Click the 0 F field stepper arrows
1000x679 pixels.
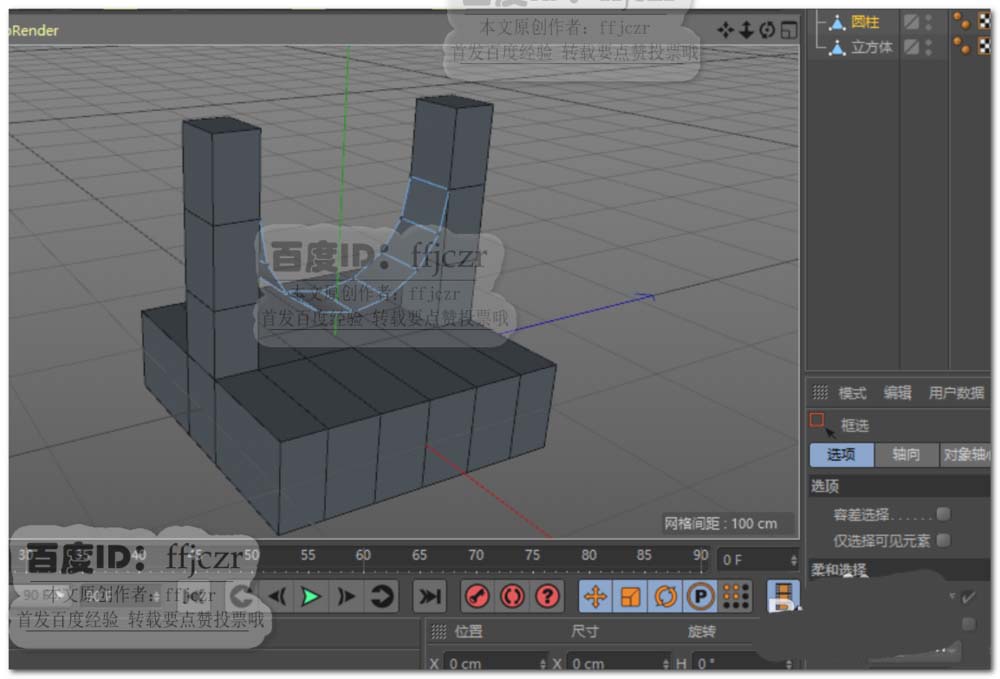point(794,560)
